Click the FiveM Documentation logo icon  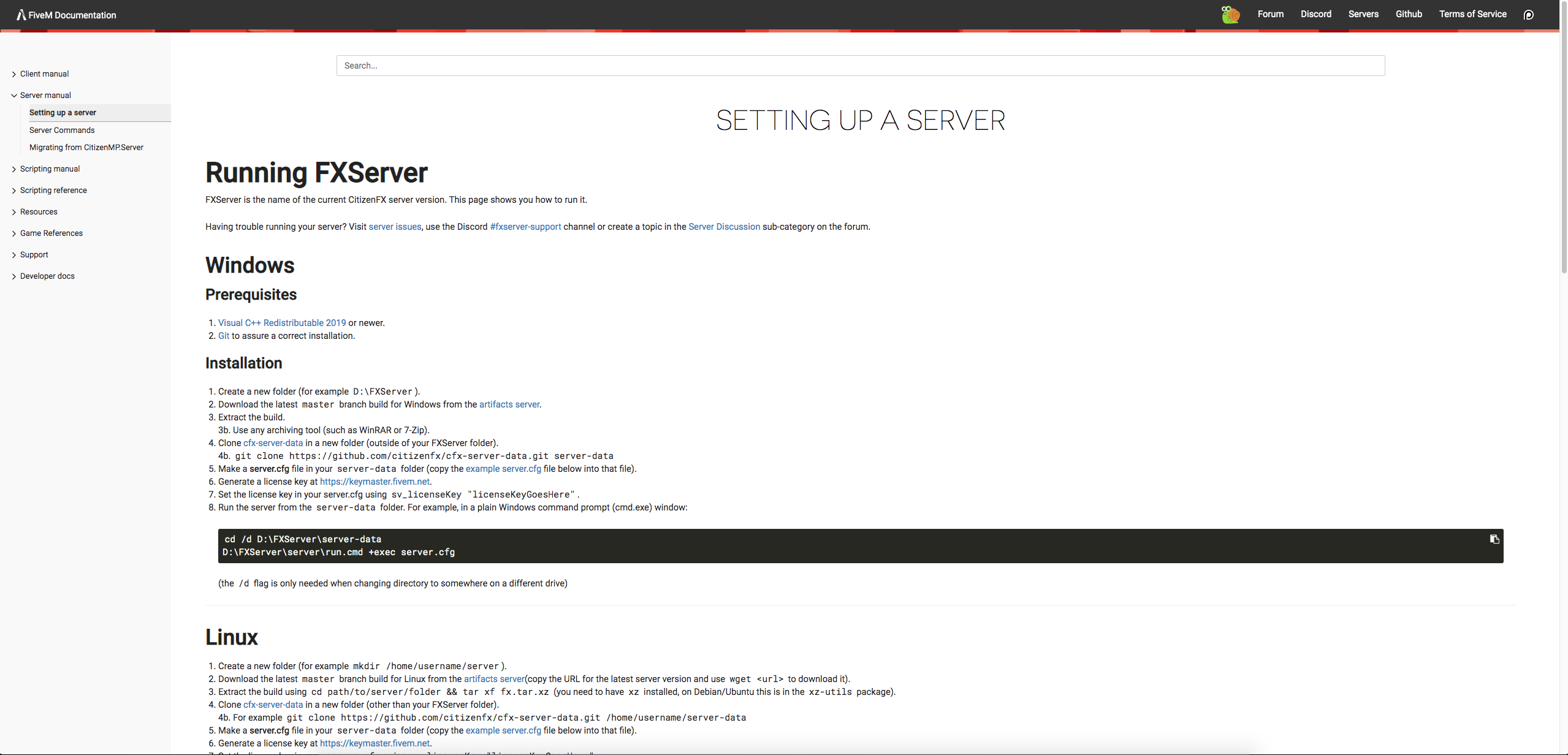[21, 15]
